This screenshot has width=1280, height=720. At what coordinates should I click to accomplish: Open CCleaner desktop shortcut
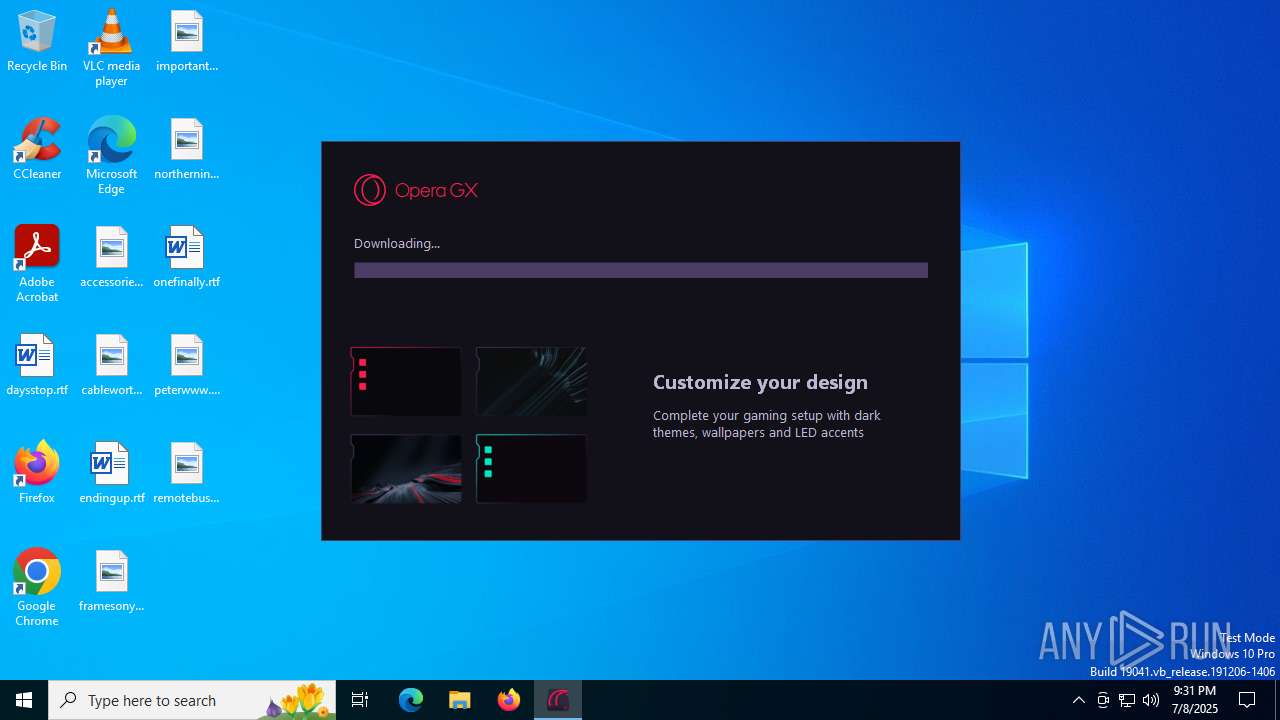pos(37,149)
